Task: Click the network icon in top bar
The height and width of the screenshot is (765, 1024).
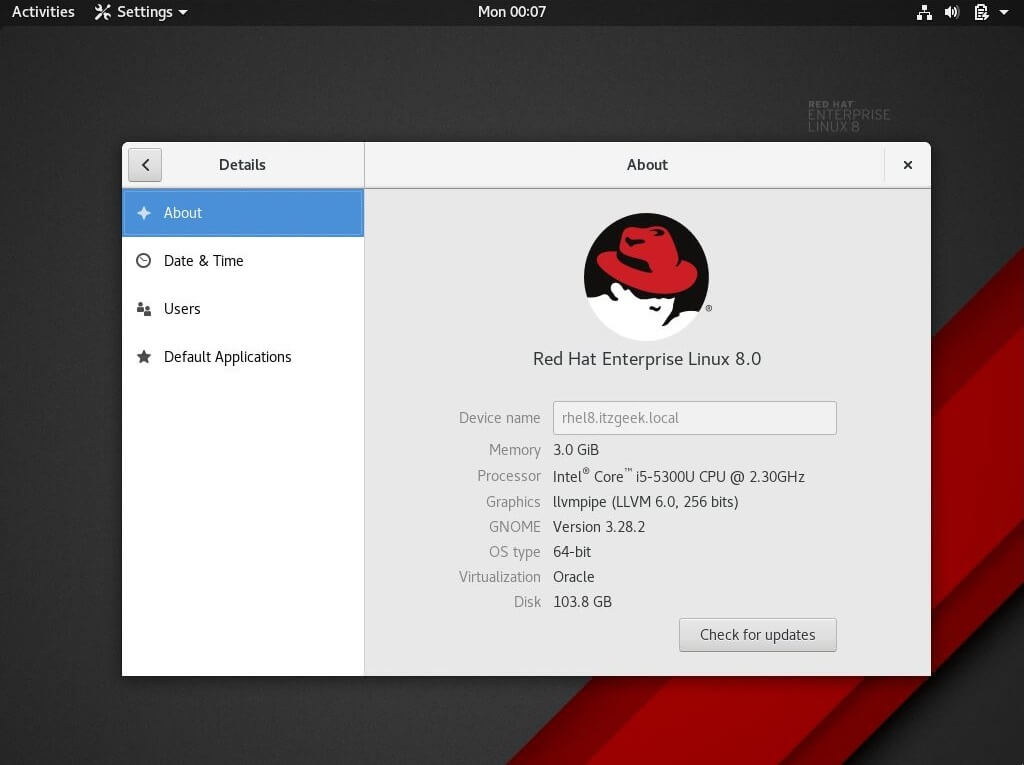Action: 924,12
